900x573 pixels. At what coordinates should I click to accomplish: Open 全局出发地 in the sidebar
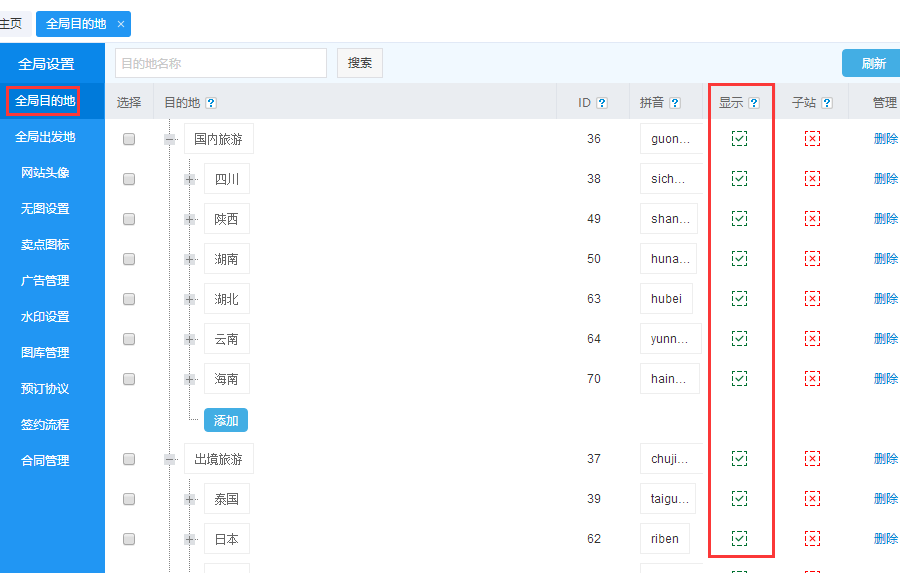pyautogui.click(x=45, y=137)
